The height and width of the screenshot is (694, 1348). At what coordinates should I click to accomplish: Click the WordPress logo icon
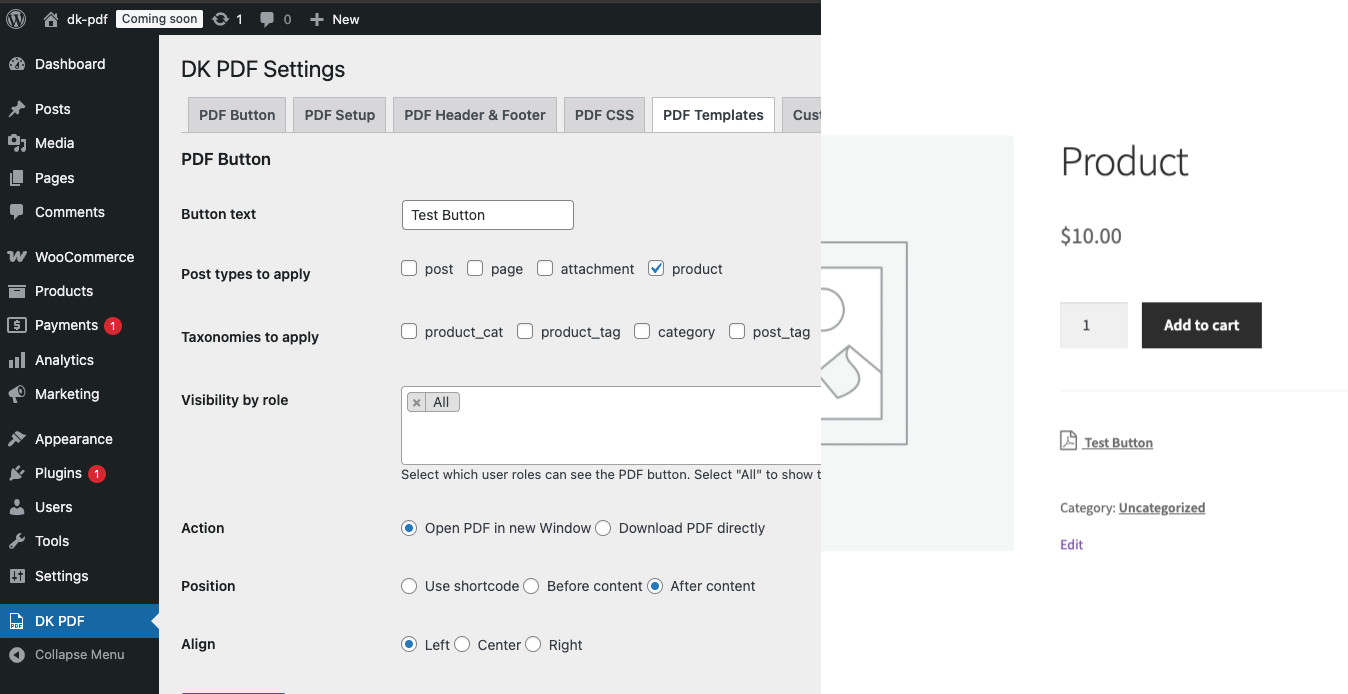16,19
